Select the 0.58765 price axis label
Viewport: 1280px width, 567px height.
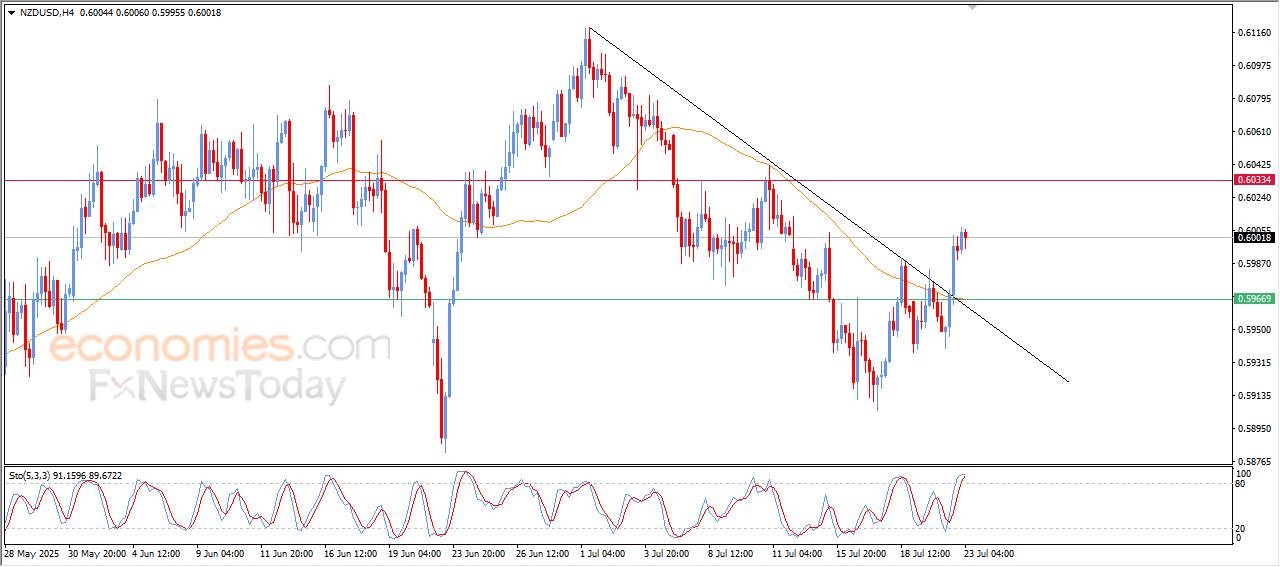[1254, 462]
